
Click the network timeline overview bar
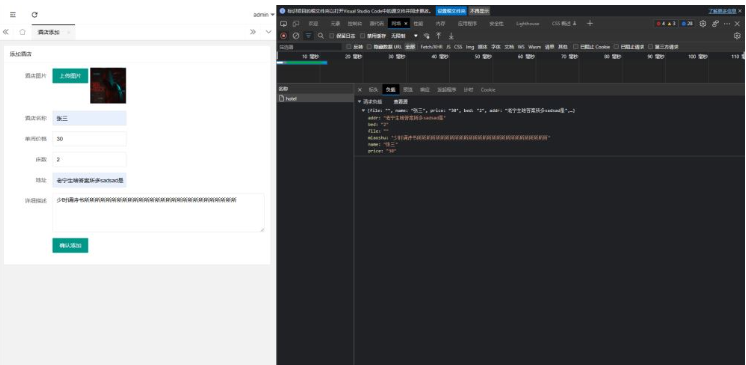pos(302,62)
